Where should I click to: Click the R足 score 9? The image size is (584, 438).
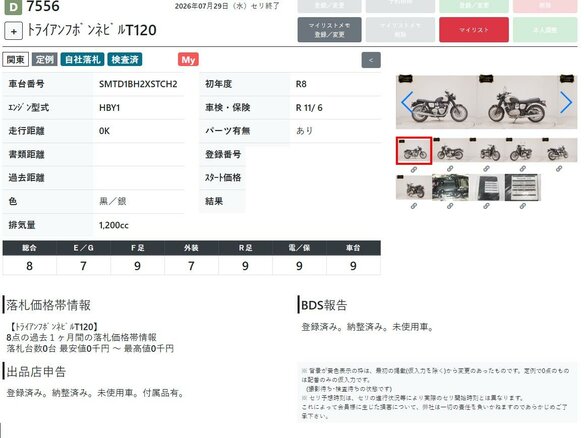click(x=245, y=266)
